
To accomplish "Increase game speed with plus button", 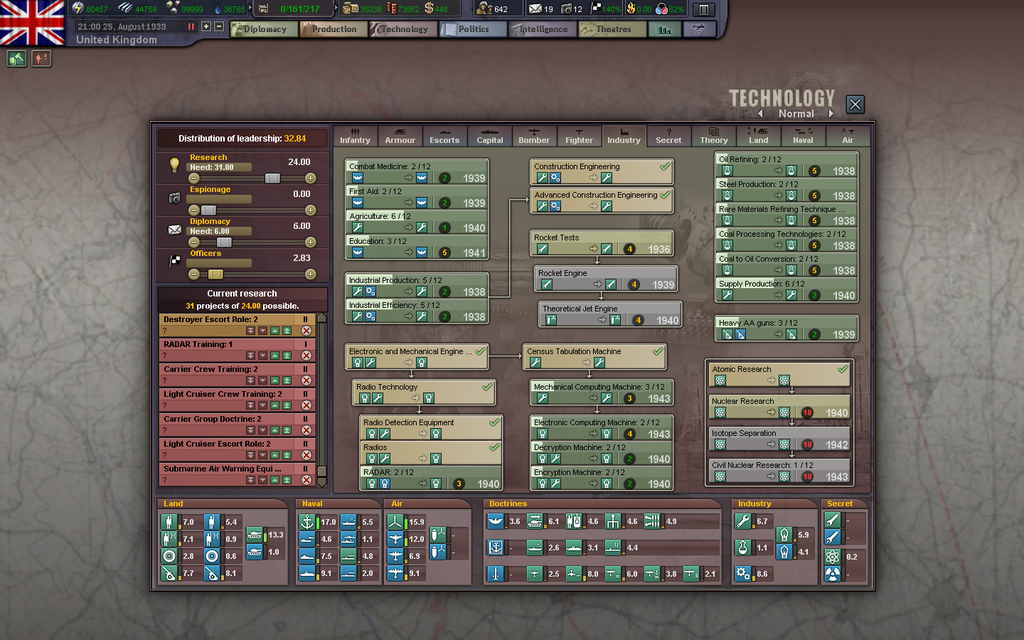I will (206, 27).
